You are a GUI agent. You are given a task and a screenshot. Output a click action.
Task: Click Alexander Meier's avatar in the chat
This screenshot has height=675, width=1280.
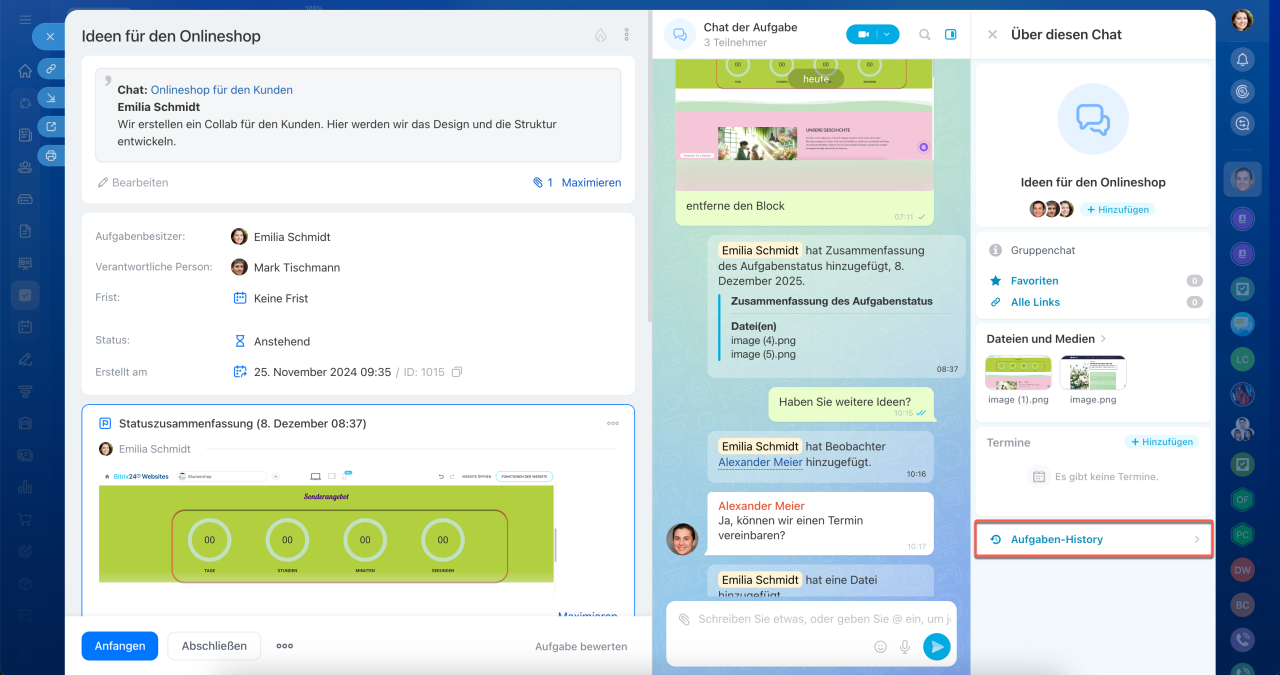pos(683,539)
